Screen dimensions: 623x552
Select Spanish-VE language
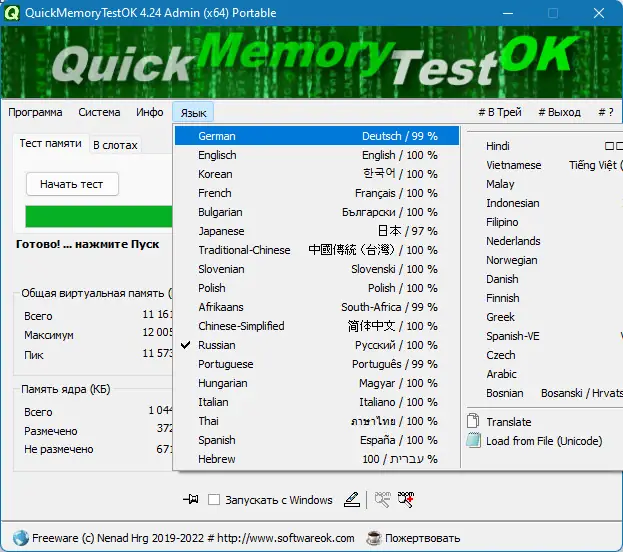coord(544,336)
